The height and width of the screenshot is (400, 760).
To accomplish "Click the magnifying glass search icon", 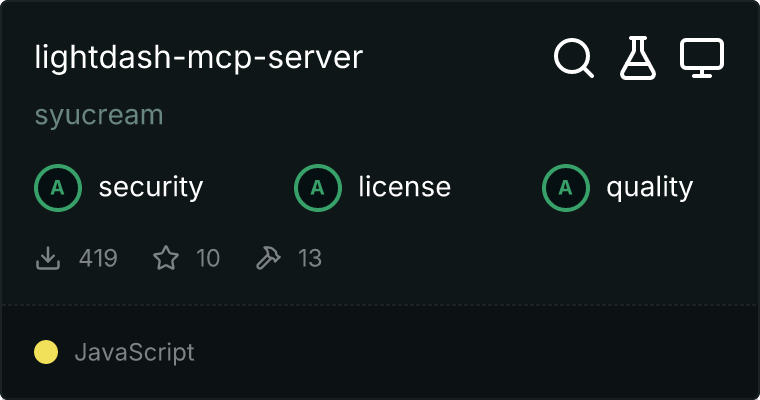I will point(574,59).
